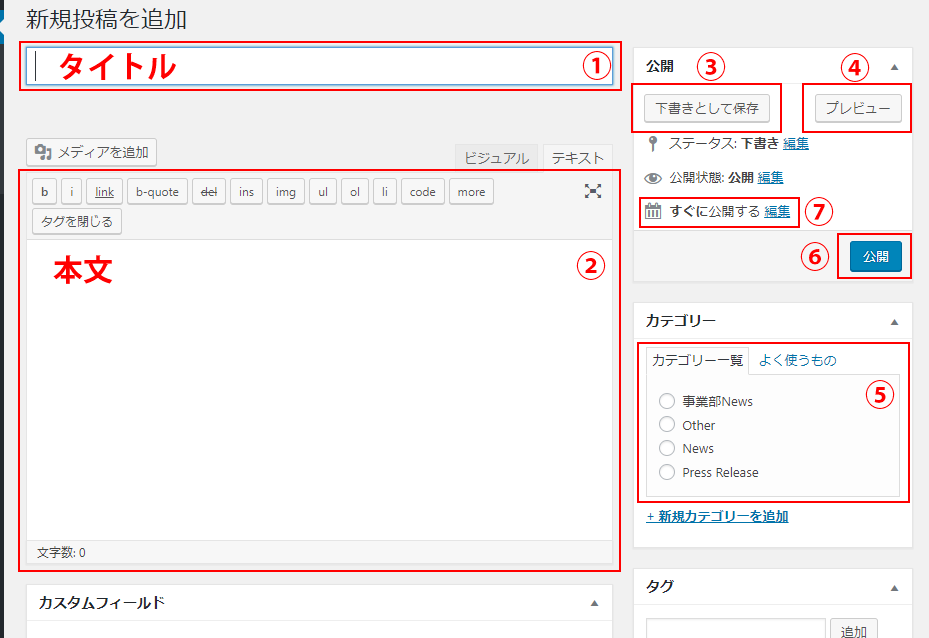Viewport: 929px width, 638px height.
Task: Add a blockquote with b-quote button
Action: 157,191
